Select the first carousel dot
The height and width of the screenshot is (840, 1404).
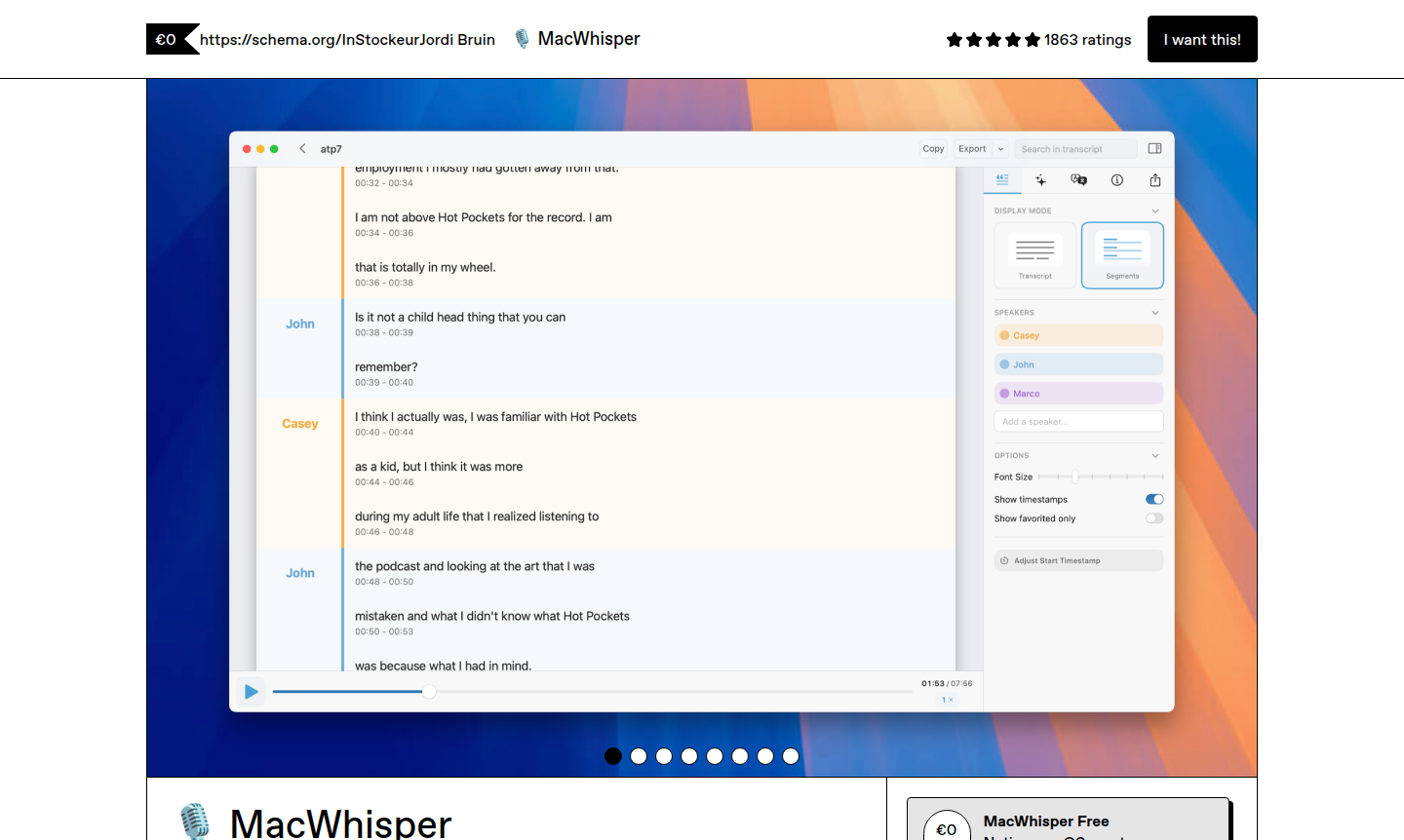click(x=613, y=756)
